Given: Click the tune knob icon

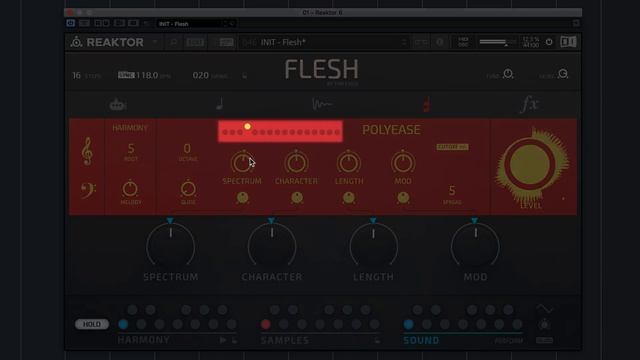Looking at the screenshot, I should point(508,74).
